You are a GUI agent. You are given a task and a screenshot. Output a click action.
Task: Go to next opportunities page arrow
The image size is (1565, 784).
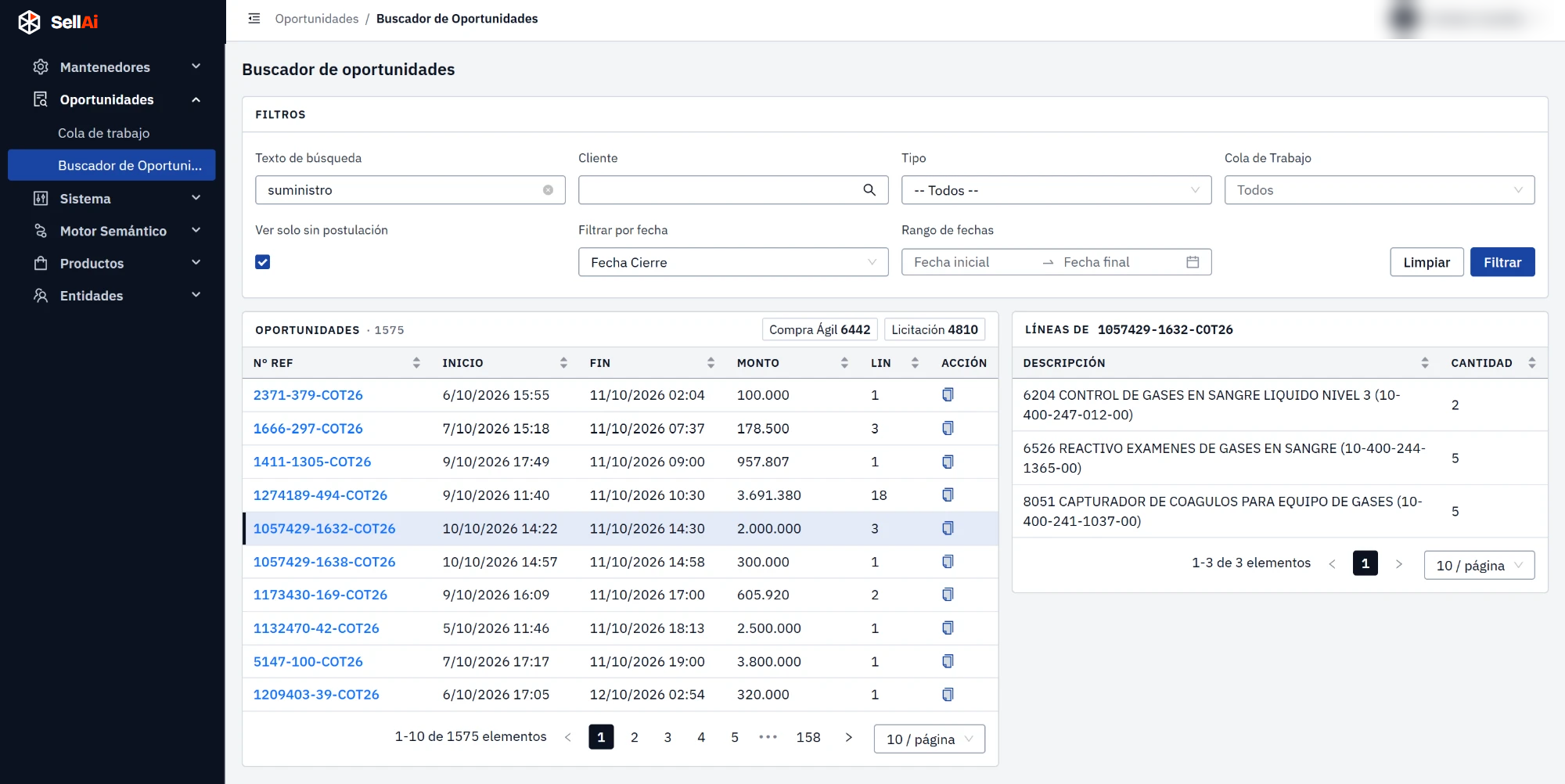(848, 737)
